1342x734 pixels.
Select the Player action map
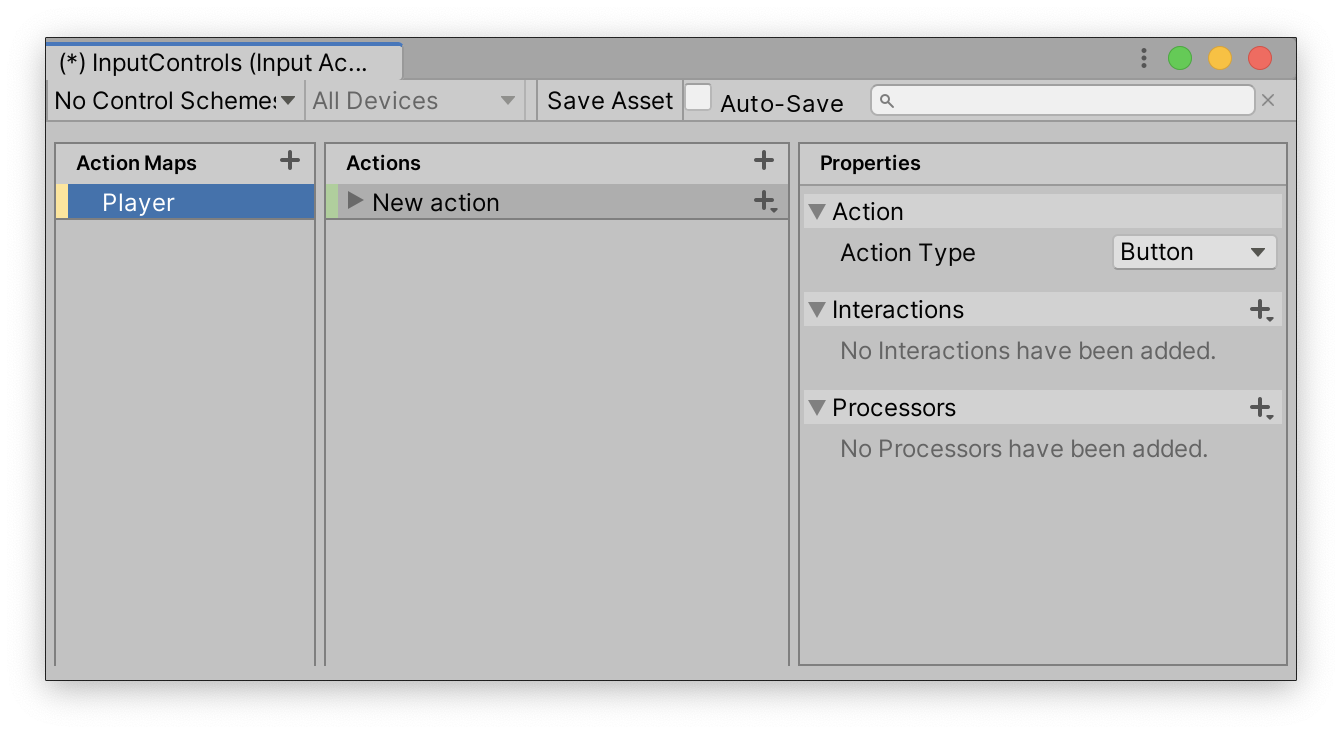point(185,202)
